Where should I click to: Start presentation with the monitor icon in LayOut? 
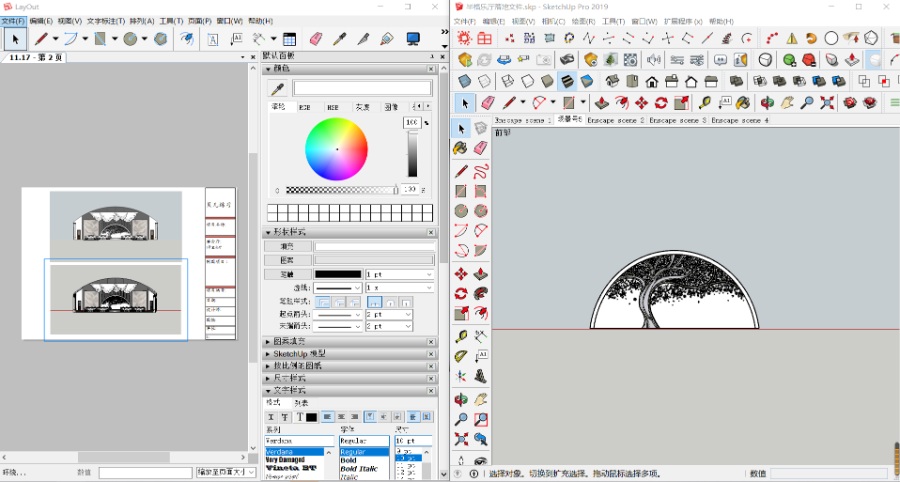(x=413, y=39)
